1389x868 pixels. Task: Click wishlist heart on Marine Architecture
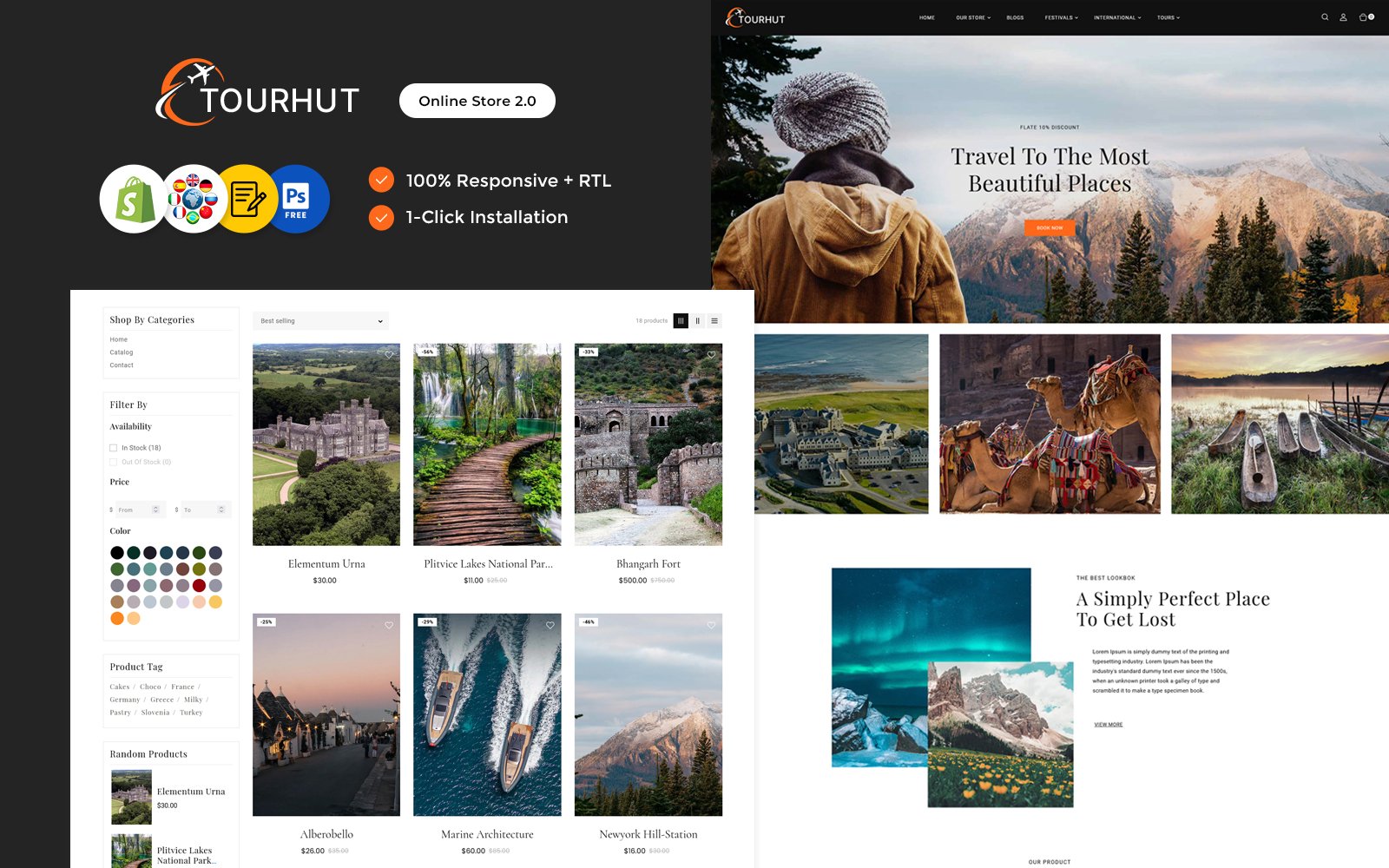(x=550, y=625)
